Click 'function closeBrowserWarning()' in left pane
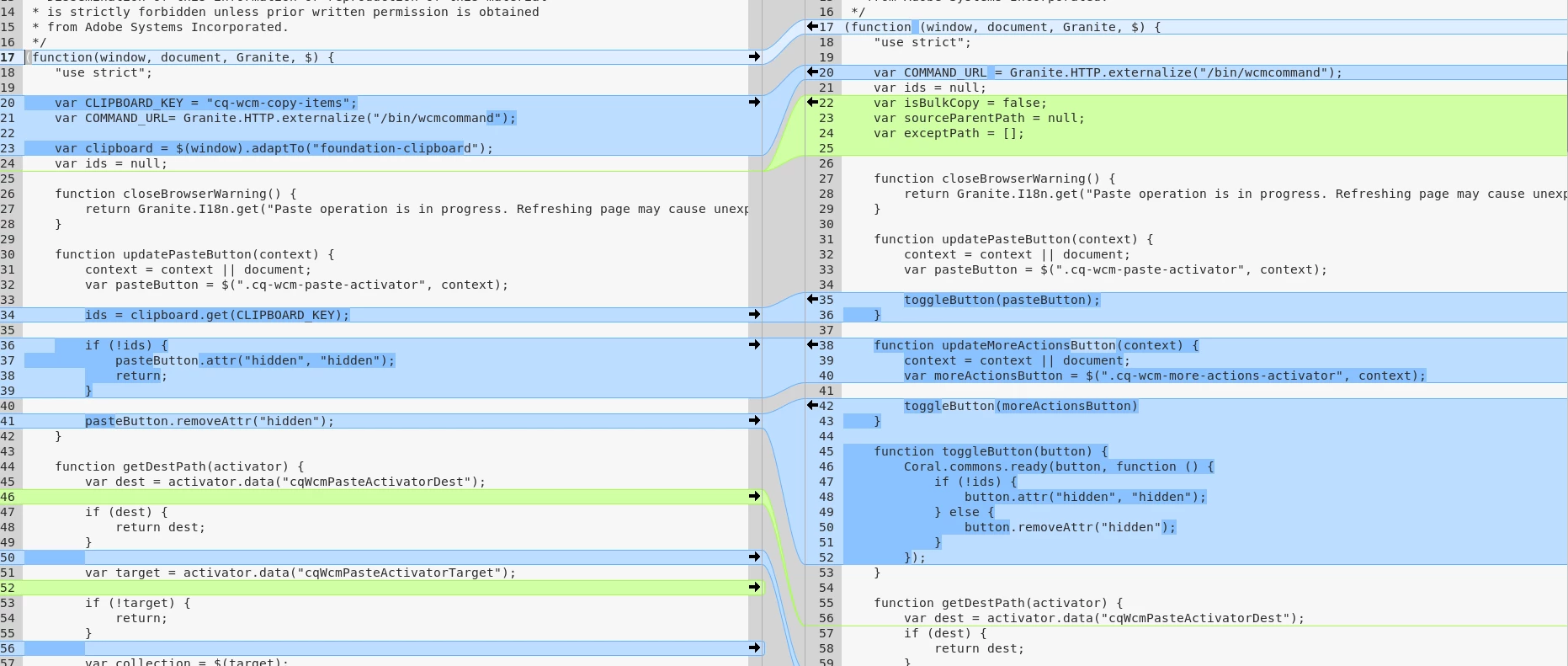The image size is (1568, 666). tap(176, 194)
